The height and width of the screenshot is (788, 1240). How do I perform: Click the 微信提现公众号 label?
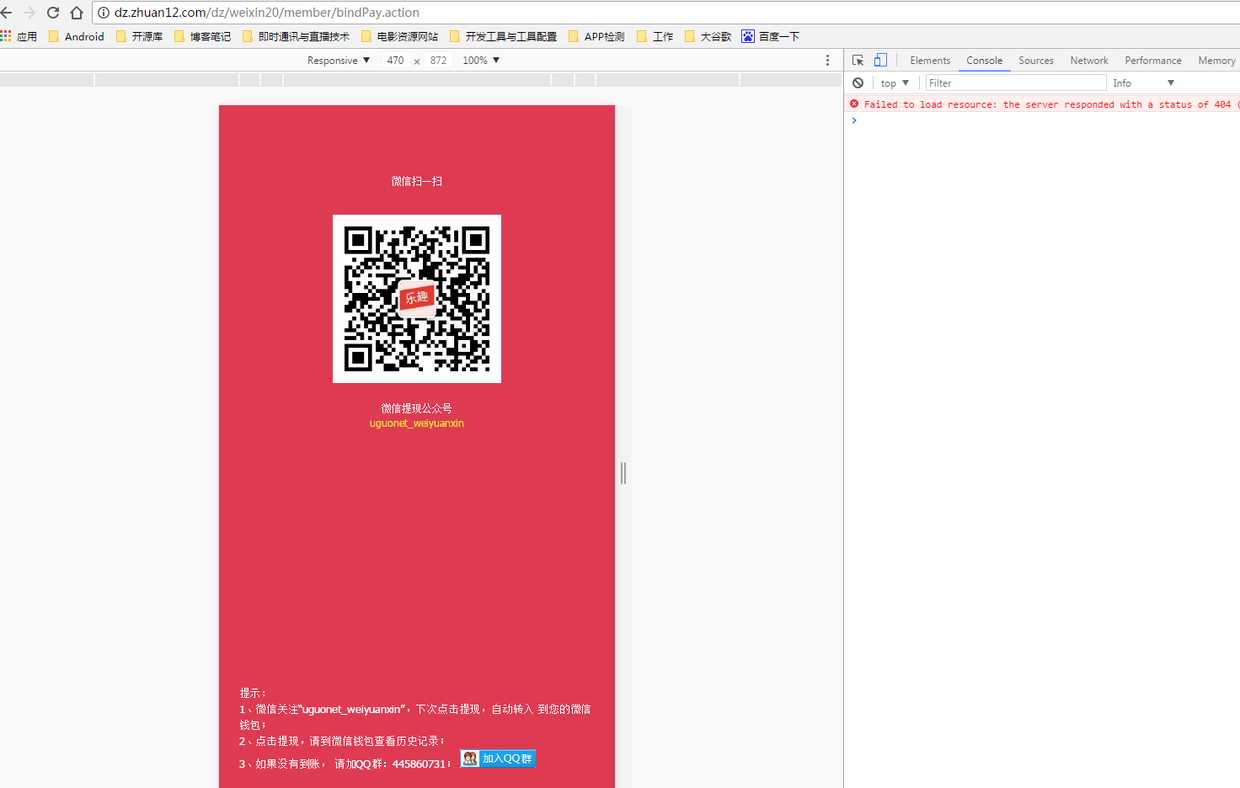point(417,408)
